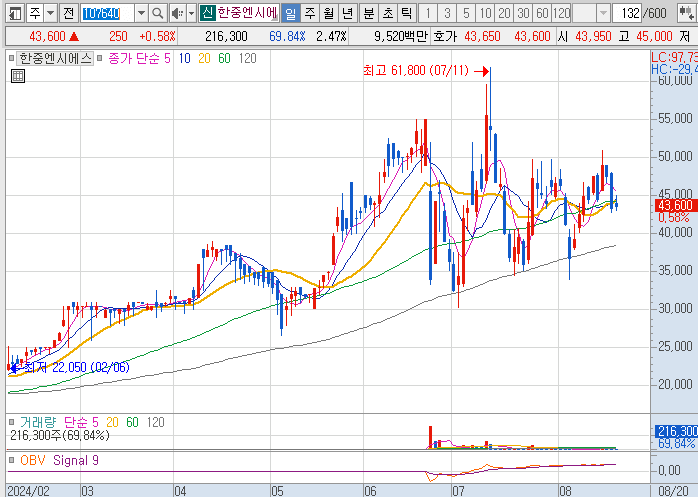Click the 거래량 volume indicator label

point(38,422)
